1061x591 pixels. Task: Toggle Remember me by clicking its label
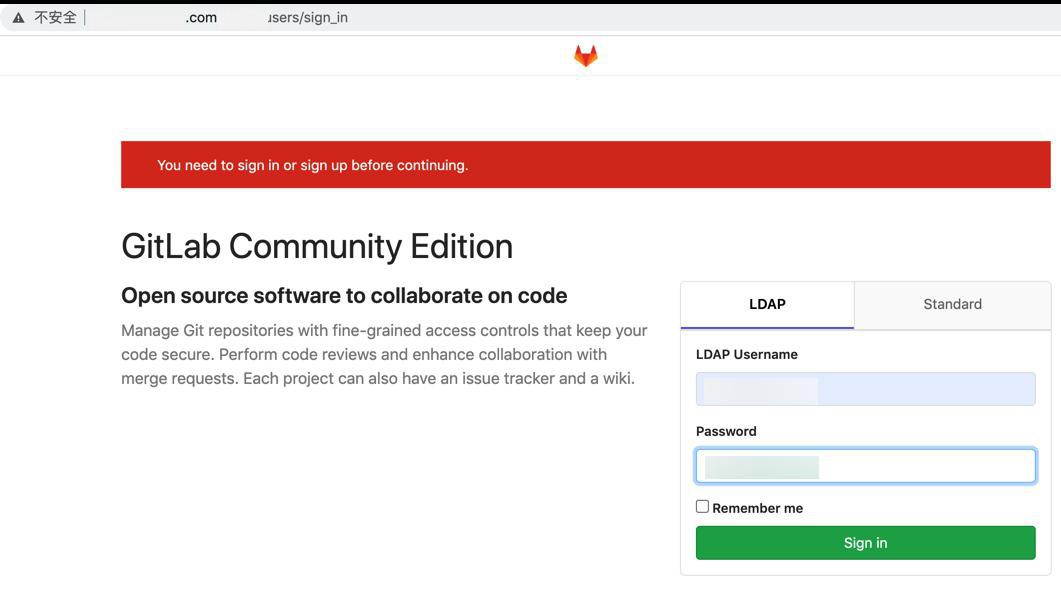(756, 507)
